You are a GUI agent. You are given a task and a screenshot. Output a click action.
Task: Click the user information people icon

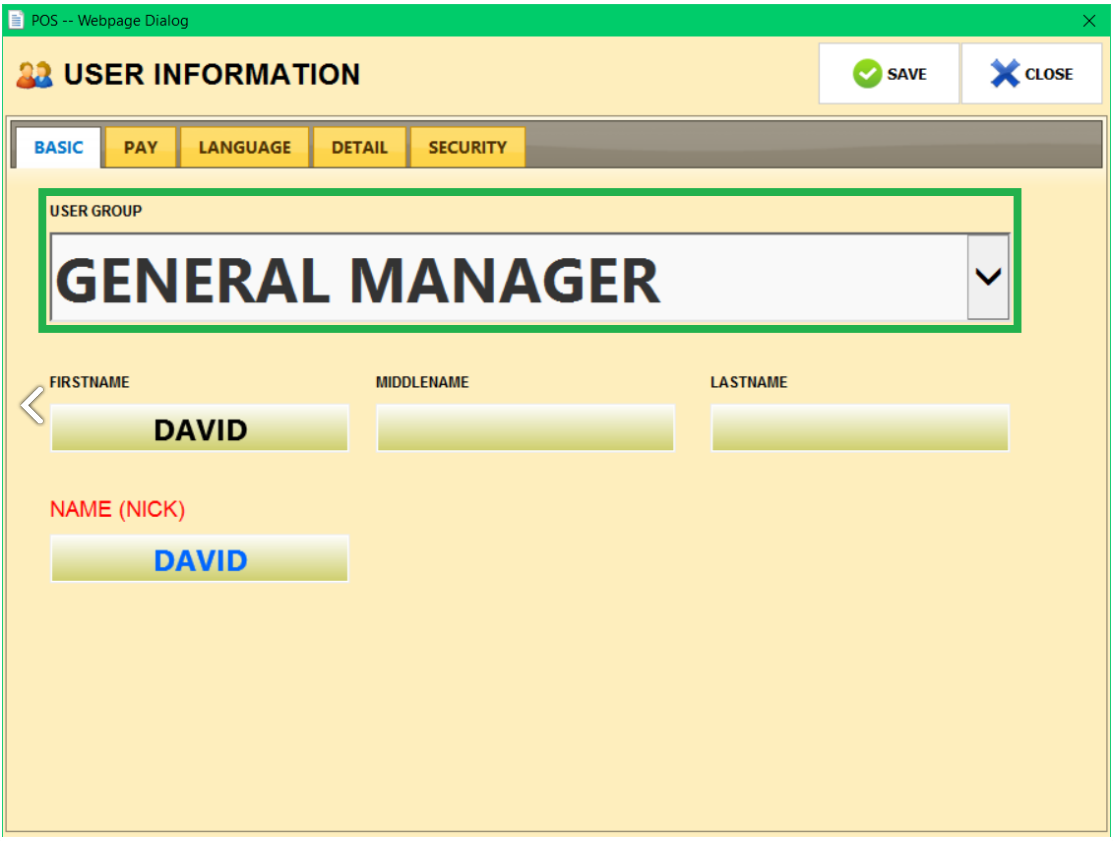tap(34, 75)
